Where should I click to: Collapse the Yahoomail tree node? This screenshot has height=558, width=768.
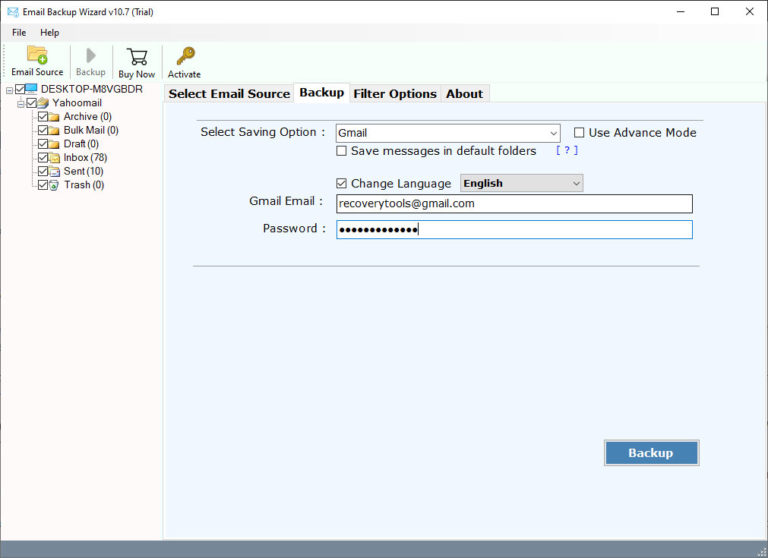pos(21,104)
